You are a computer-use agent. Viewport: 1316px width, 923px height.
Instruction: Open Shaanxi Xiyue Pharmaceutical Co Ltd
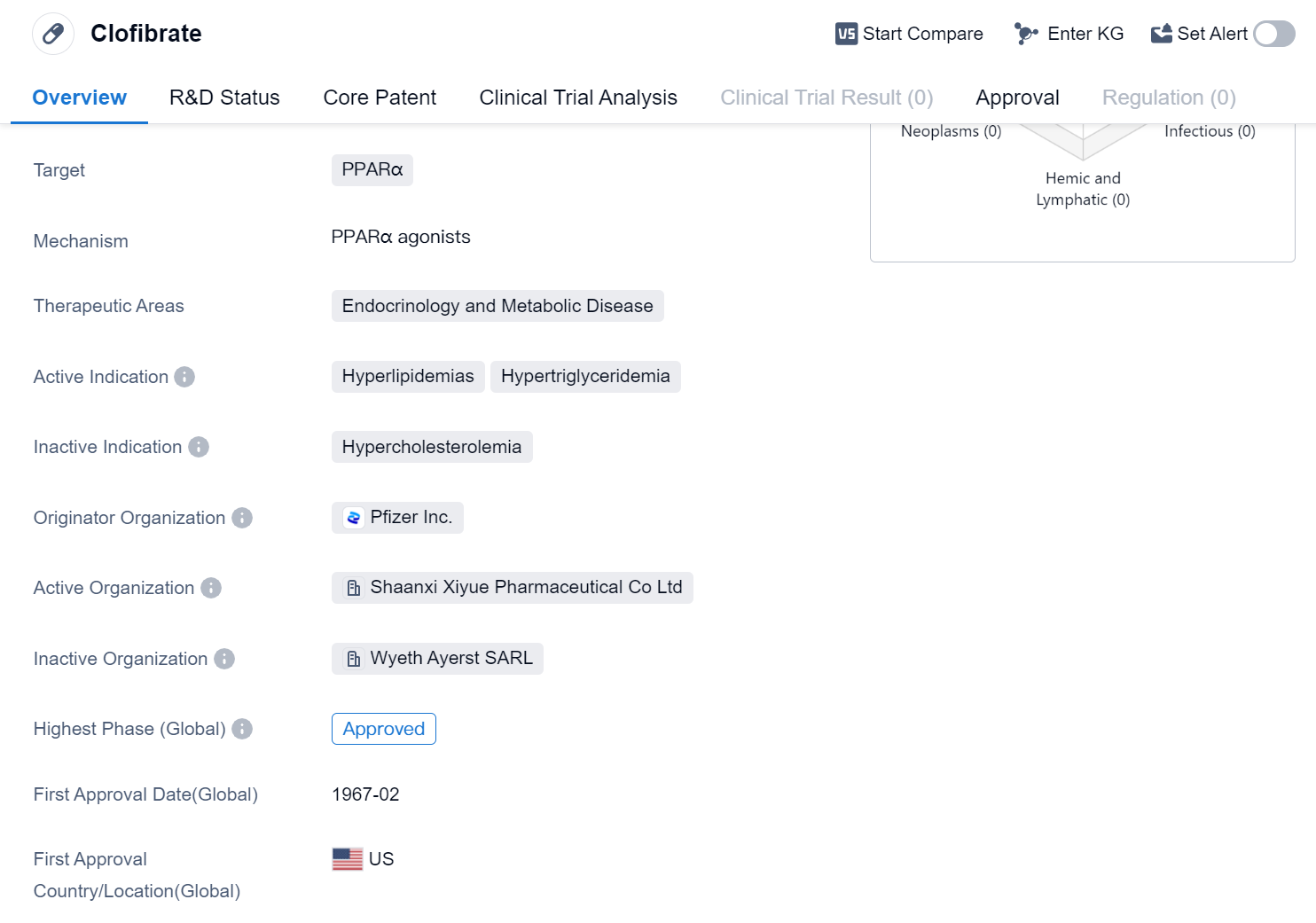[525, 587]
